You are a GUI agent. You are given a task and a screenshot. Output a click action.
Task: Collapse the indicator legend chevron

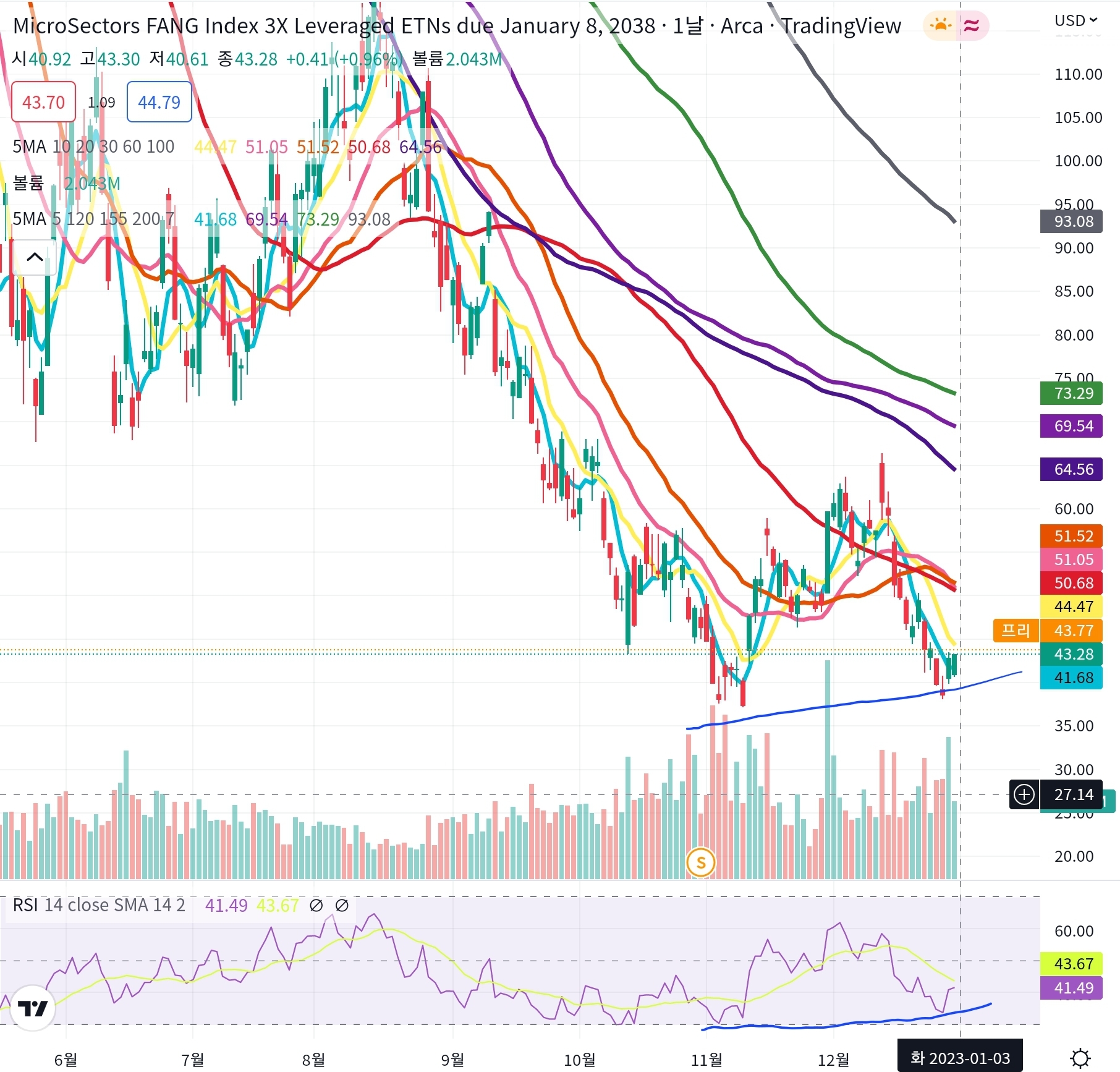[35, 257]
